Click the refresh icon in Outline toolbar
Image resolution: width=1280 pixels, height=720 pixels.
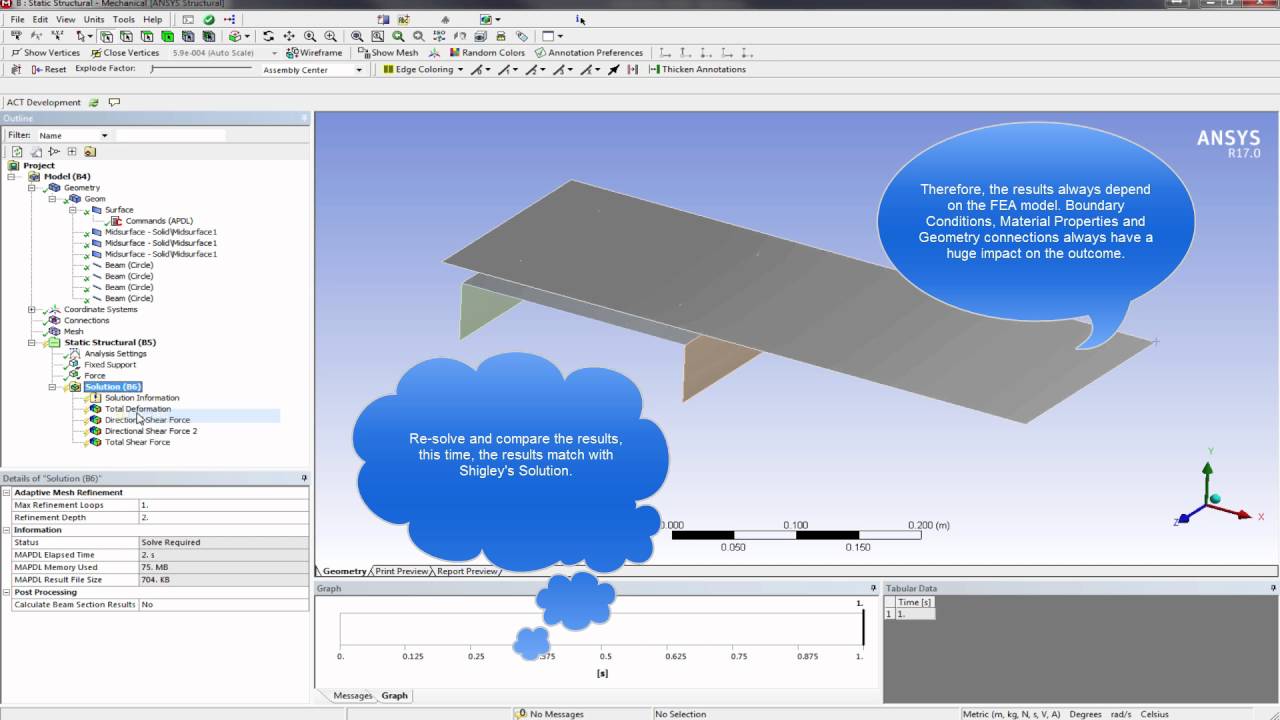coord(17,151)
